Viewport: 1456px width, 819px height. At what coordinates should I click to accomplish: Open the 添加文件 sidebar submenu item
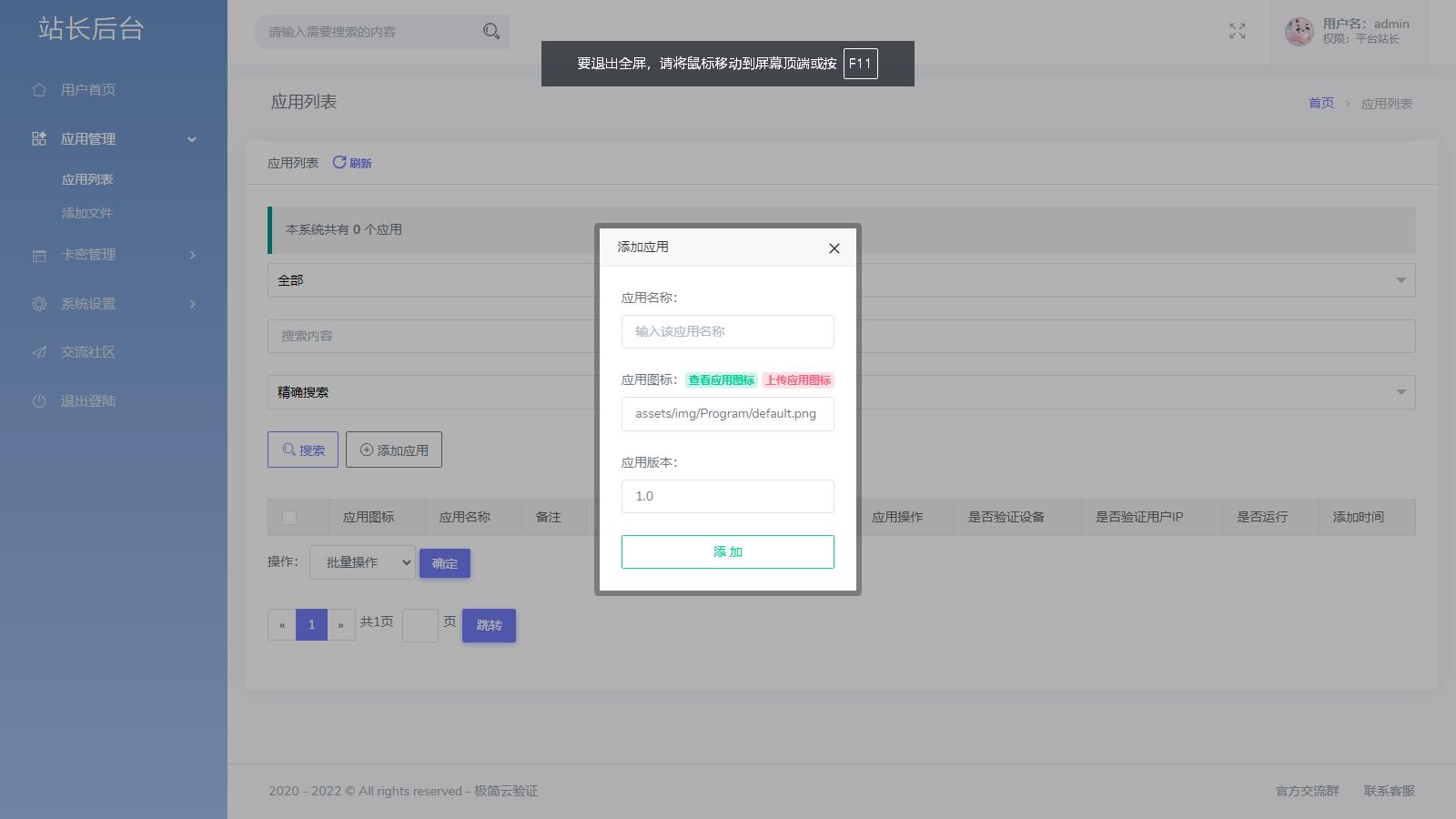87,213
